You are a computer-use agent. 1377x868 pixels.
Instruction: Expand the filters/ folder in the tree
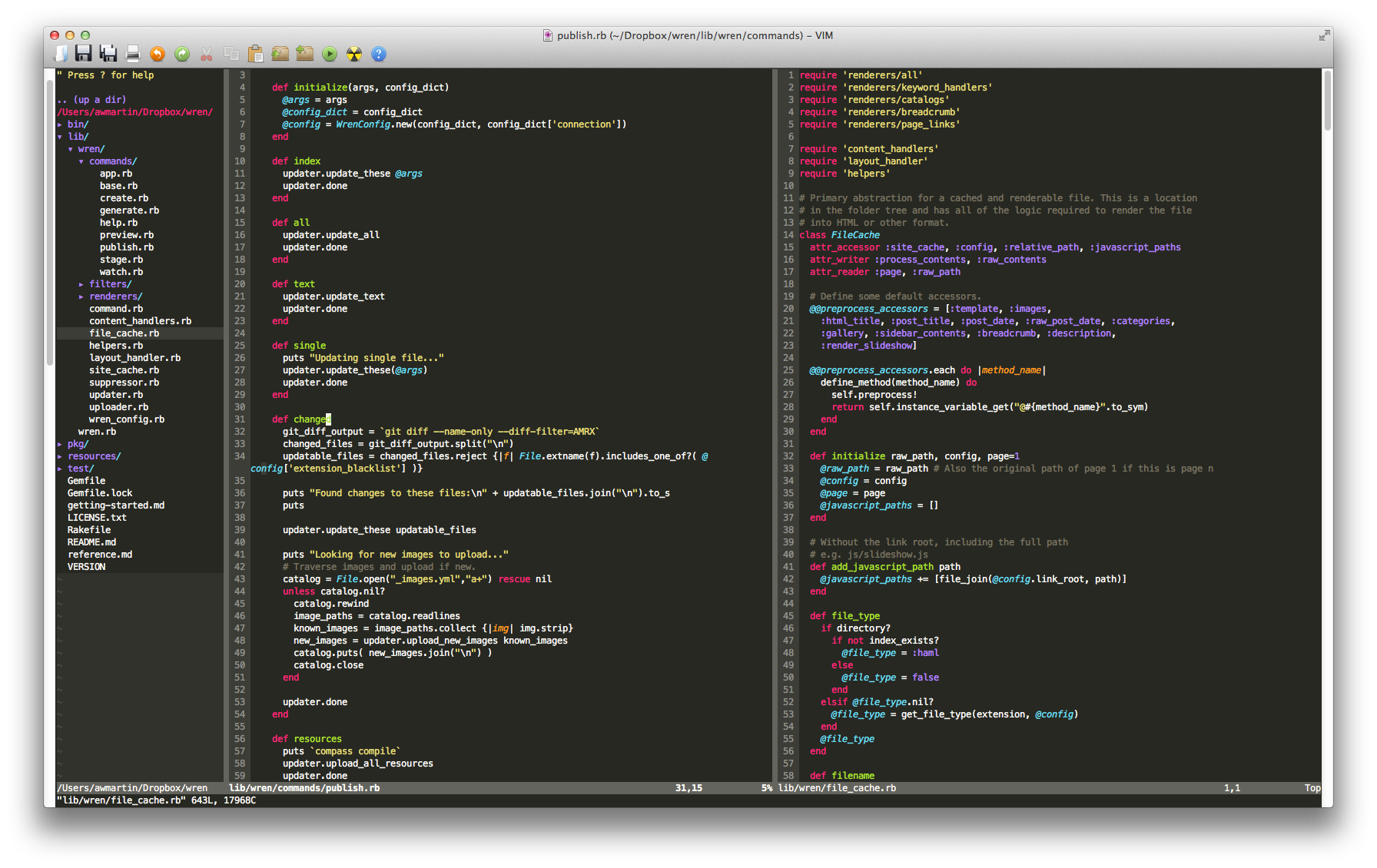[109, 284]
